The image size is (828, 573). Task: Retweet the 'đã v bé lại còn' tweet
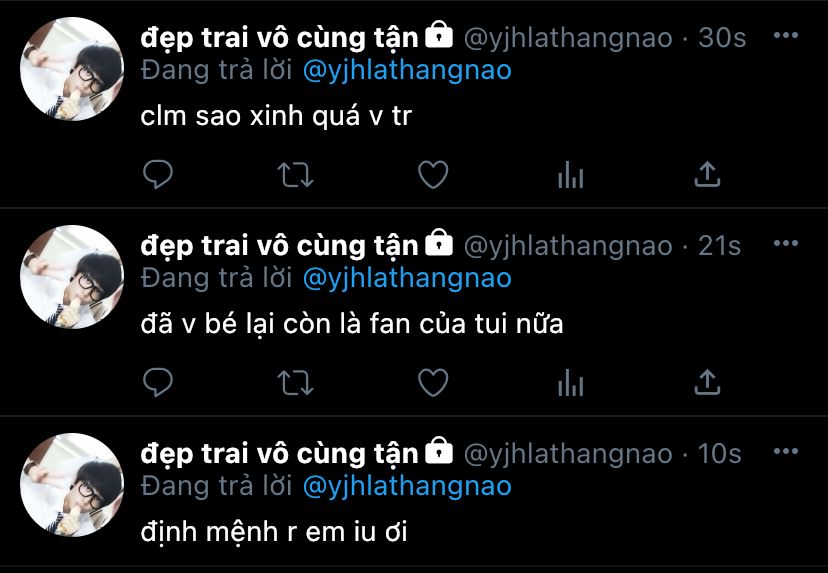[x=296, y=383]
